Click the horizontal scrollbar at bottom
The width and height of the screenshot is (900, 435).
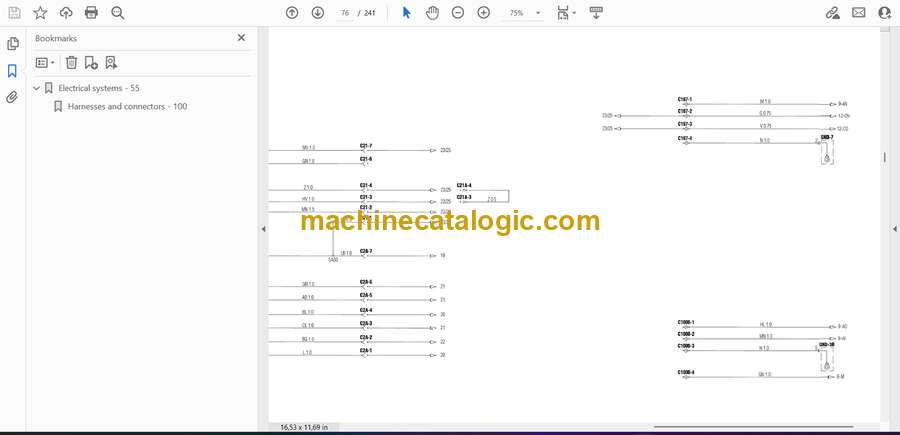click(753, 427)
